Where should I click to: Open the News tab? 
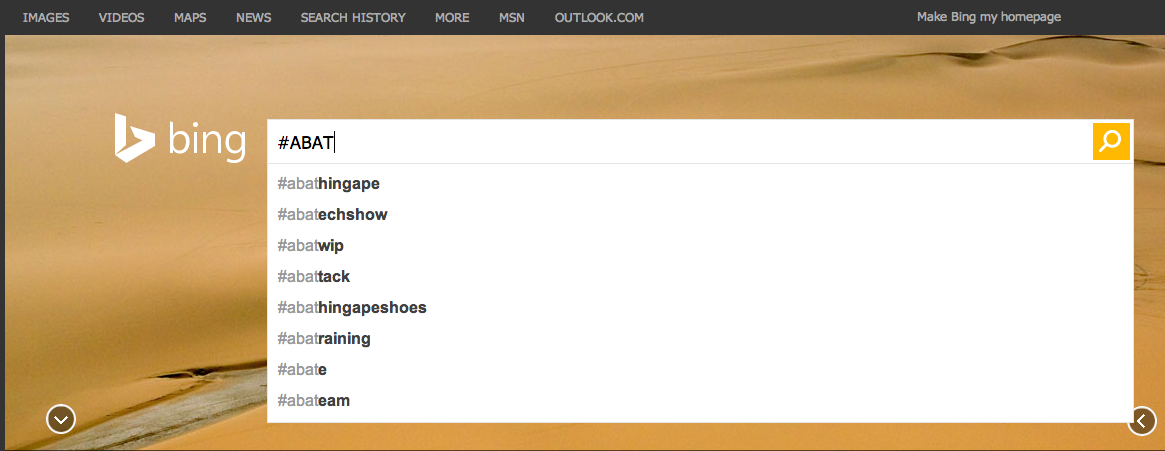253,17
